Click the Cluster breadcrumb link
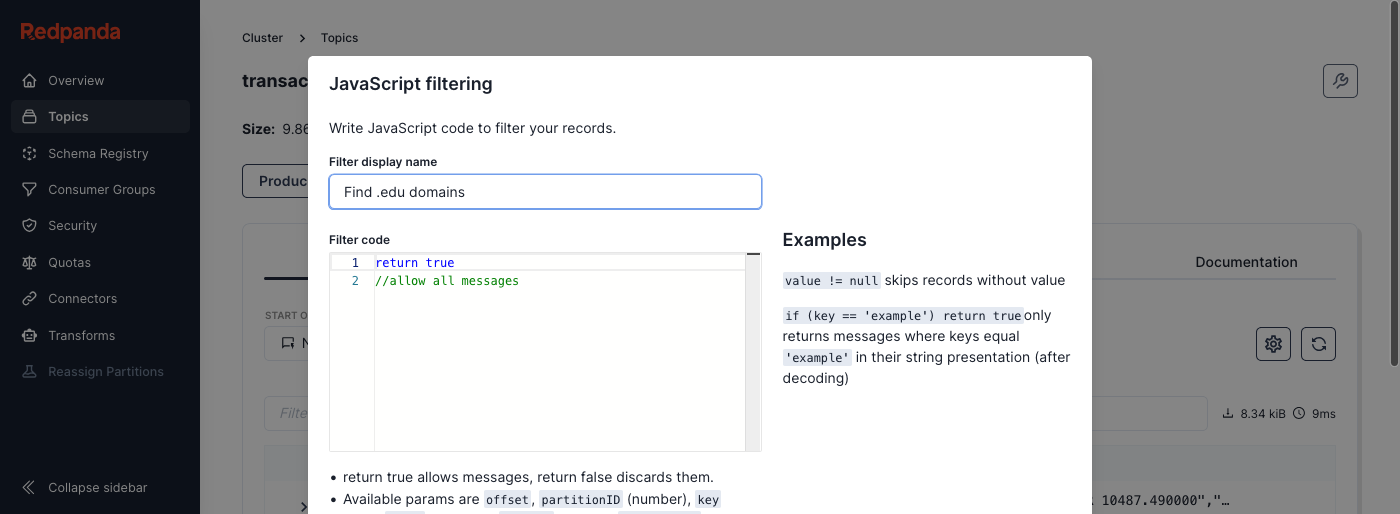This screenshot has width=1400, height=514. pos(262,38)
